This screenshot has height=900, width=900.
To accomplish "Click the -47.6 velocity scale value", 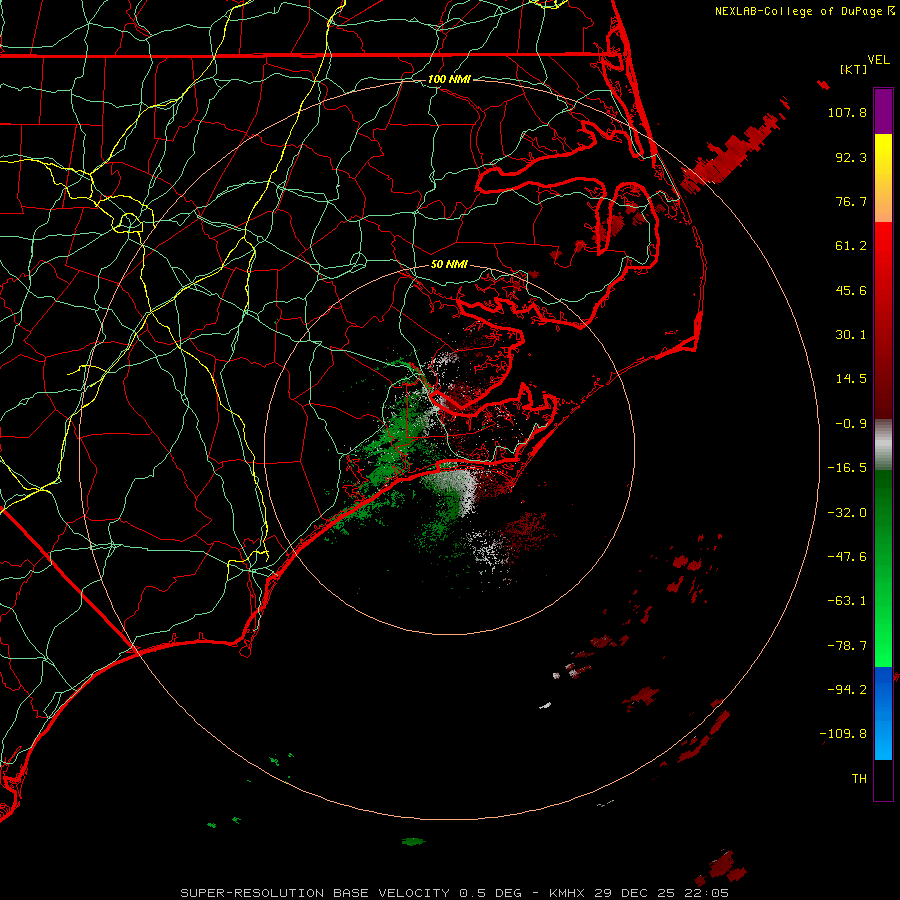I will [x=847, y=557].
